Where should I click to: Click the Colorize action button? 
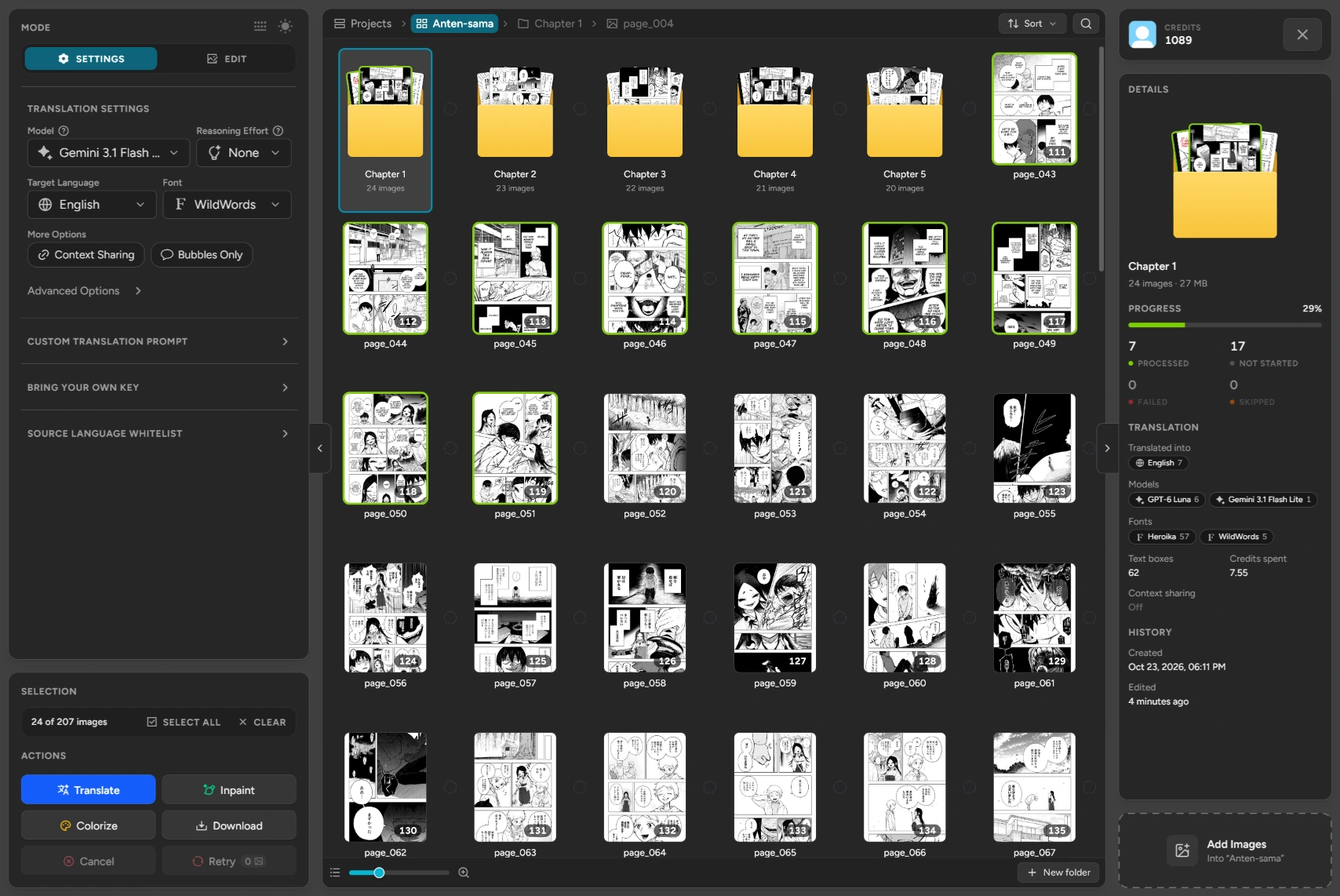click(x=89, y=825)
